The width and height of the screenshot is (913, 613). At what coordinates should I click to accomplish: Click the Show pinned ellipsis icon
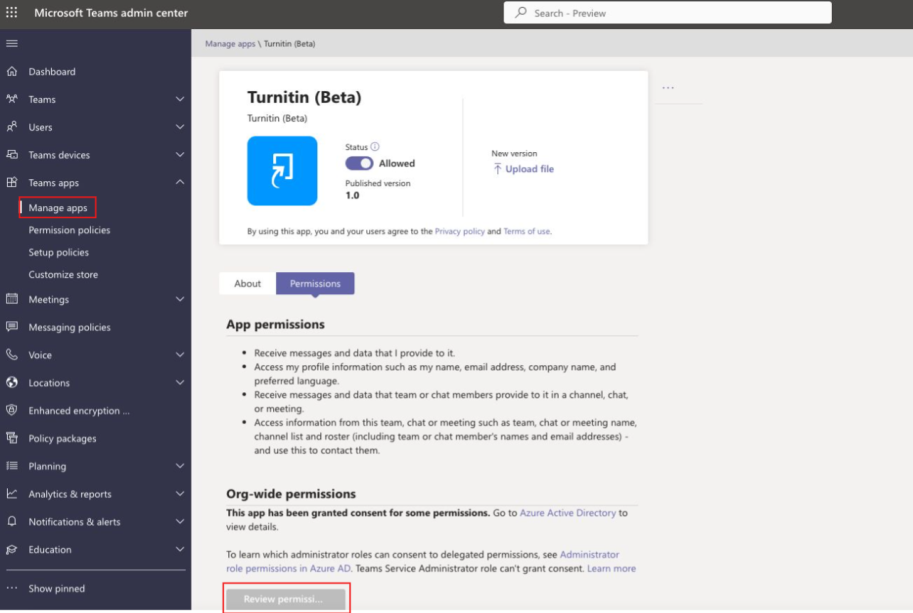pos(12,588)
